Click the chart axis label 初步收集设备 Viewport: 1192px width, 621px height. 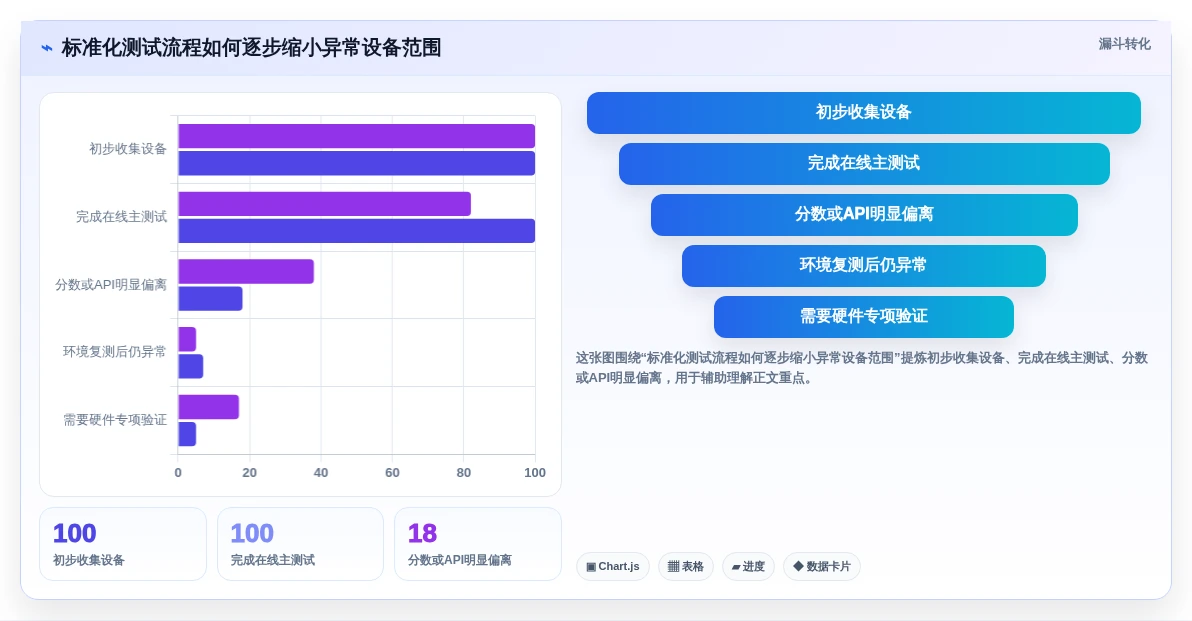pos(128,149)
